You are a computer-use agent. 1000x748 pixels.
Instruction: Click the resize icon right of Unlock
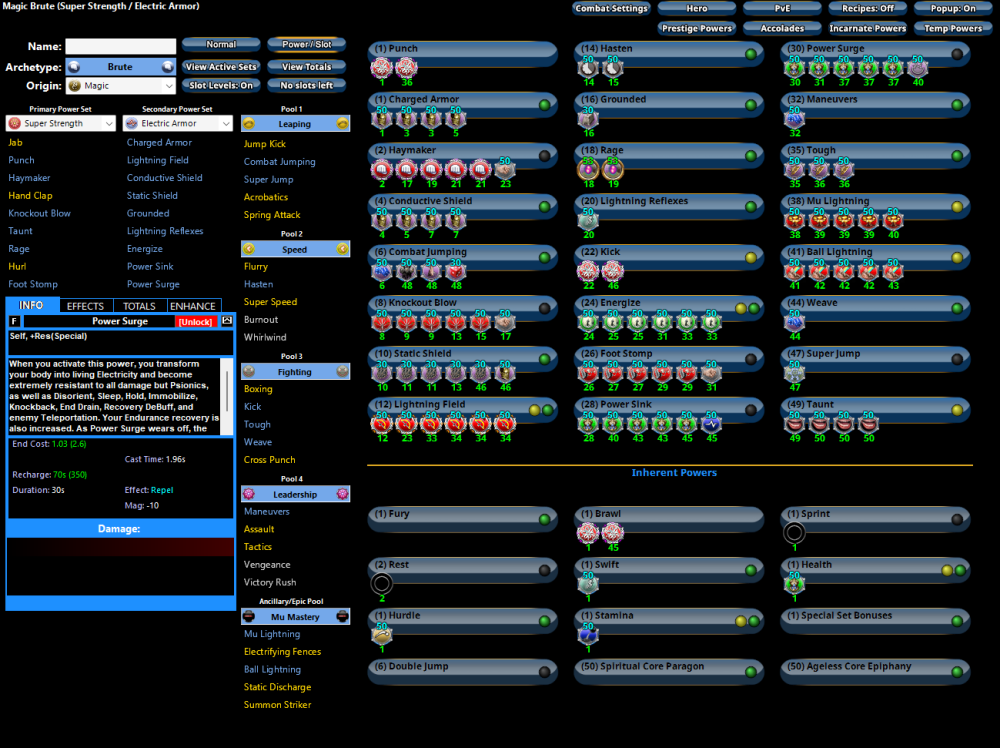[x=227, y=321]
